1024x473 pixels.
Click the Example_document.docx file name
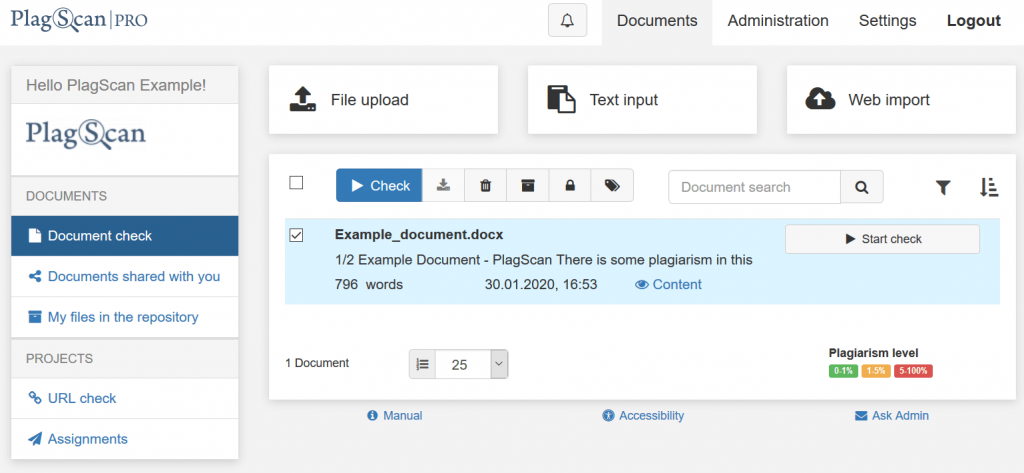click(419, 235)
